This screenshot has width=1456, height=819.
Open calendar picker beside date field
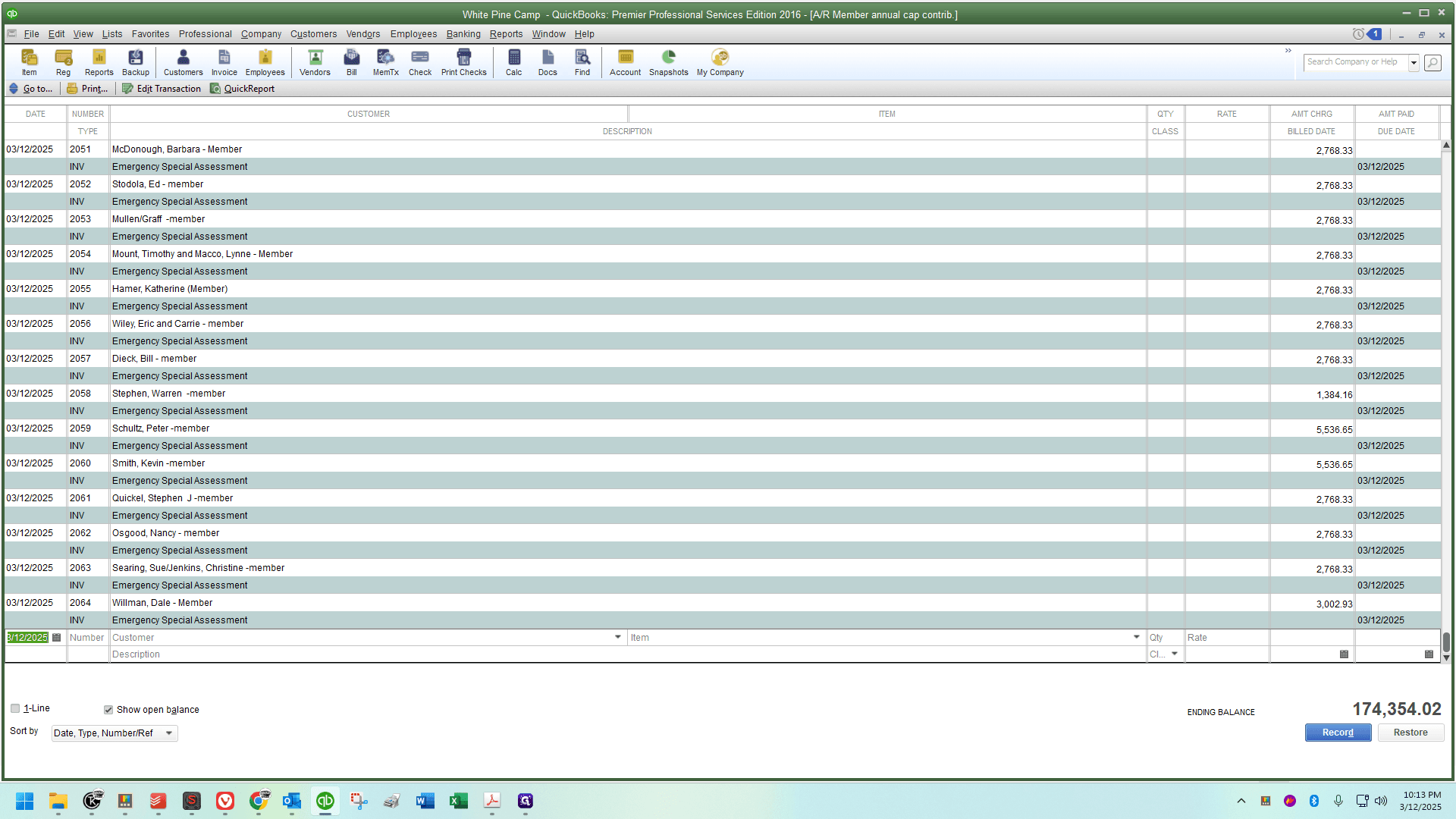click(x=57, y=638)
